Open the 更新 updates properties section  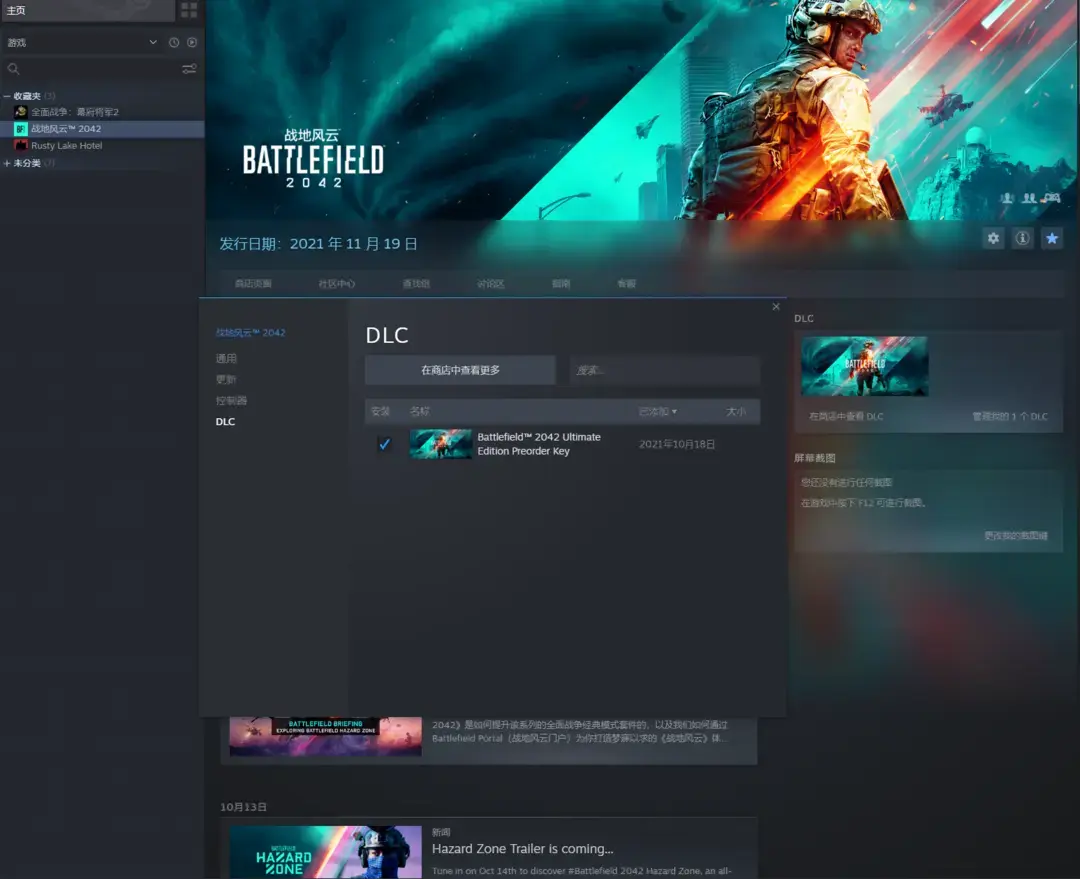(x=226, y=380)
